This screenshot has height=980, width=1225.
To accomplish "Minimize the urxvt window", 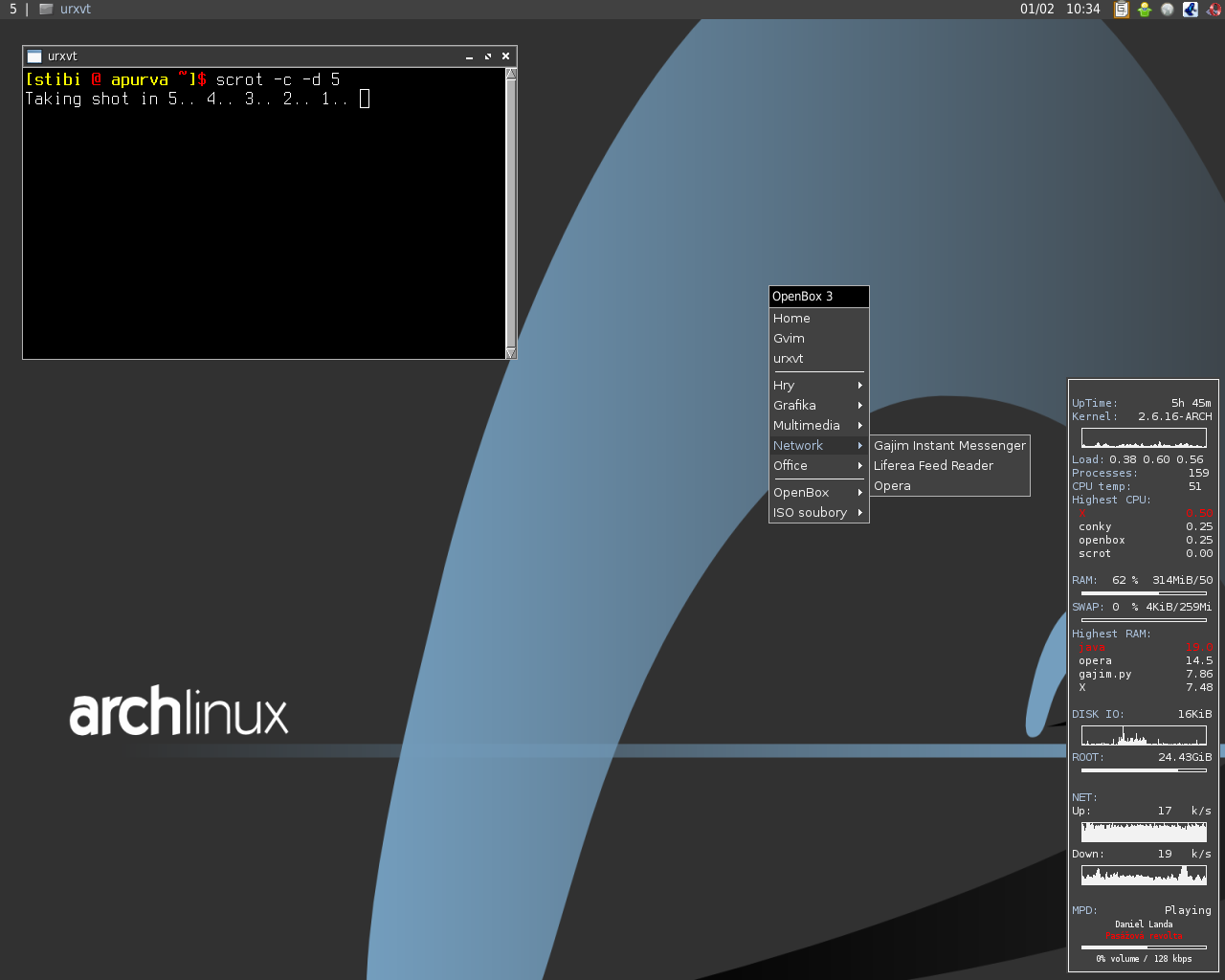I will (469, 56).
